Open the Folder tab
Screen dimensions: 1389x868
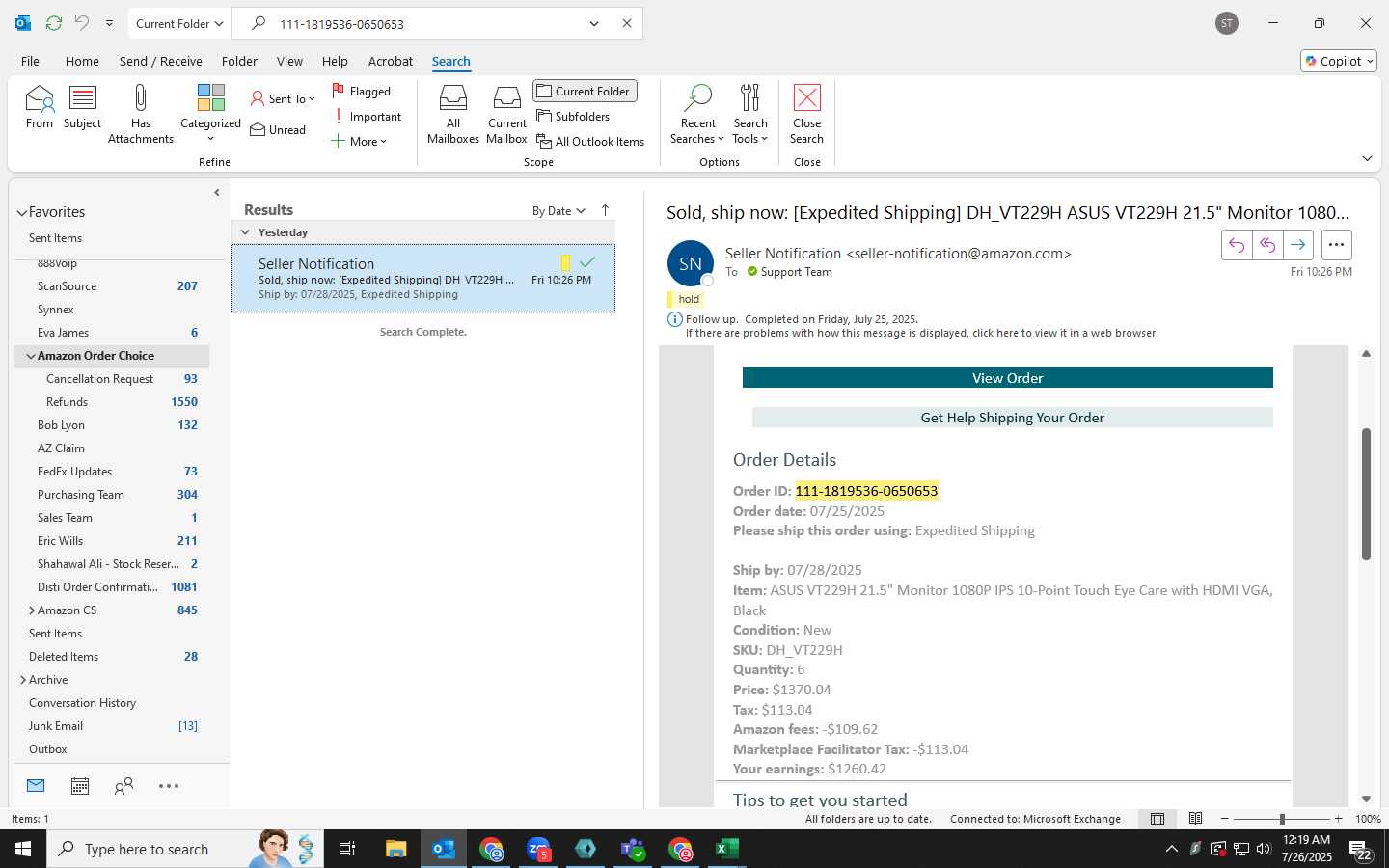coord(239,61)
